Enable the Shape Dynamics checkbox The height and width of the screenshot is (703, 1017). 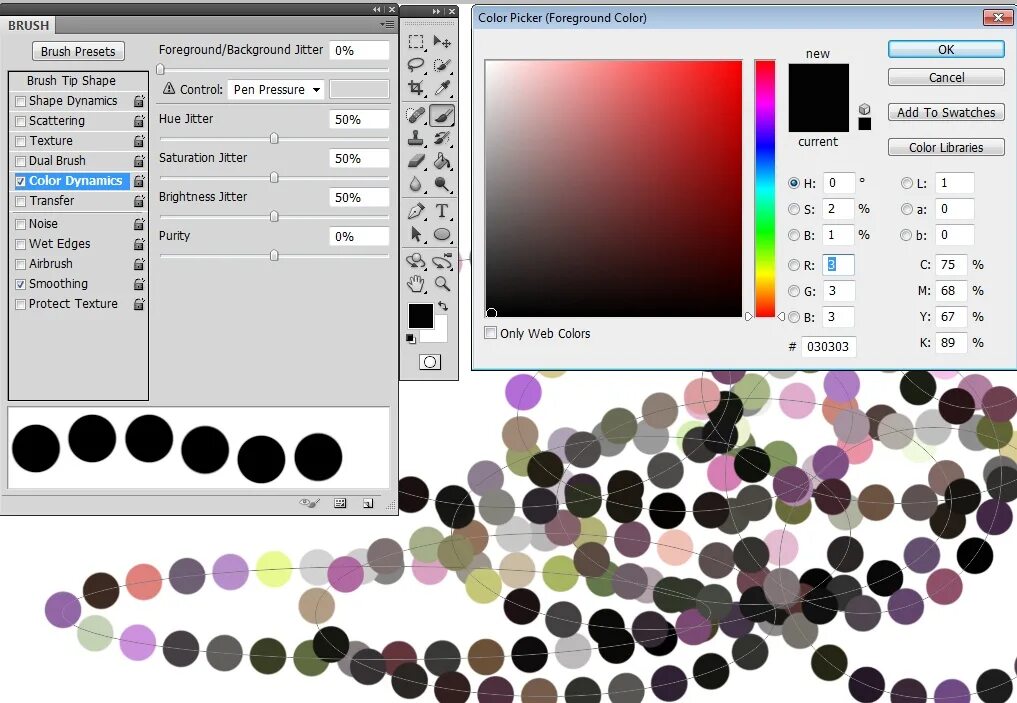(18, 100)
